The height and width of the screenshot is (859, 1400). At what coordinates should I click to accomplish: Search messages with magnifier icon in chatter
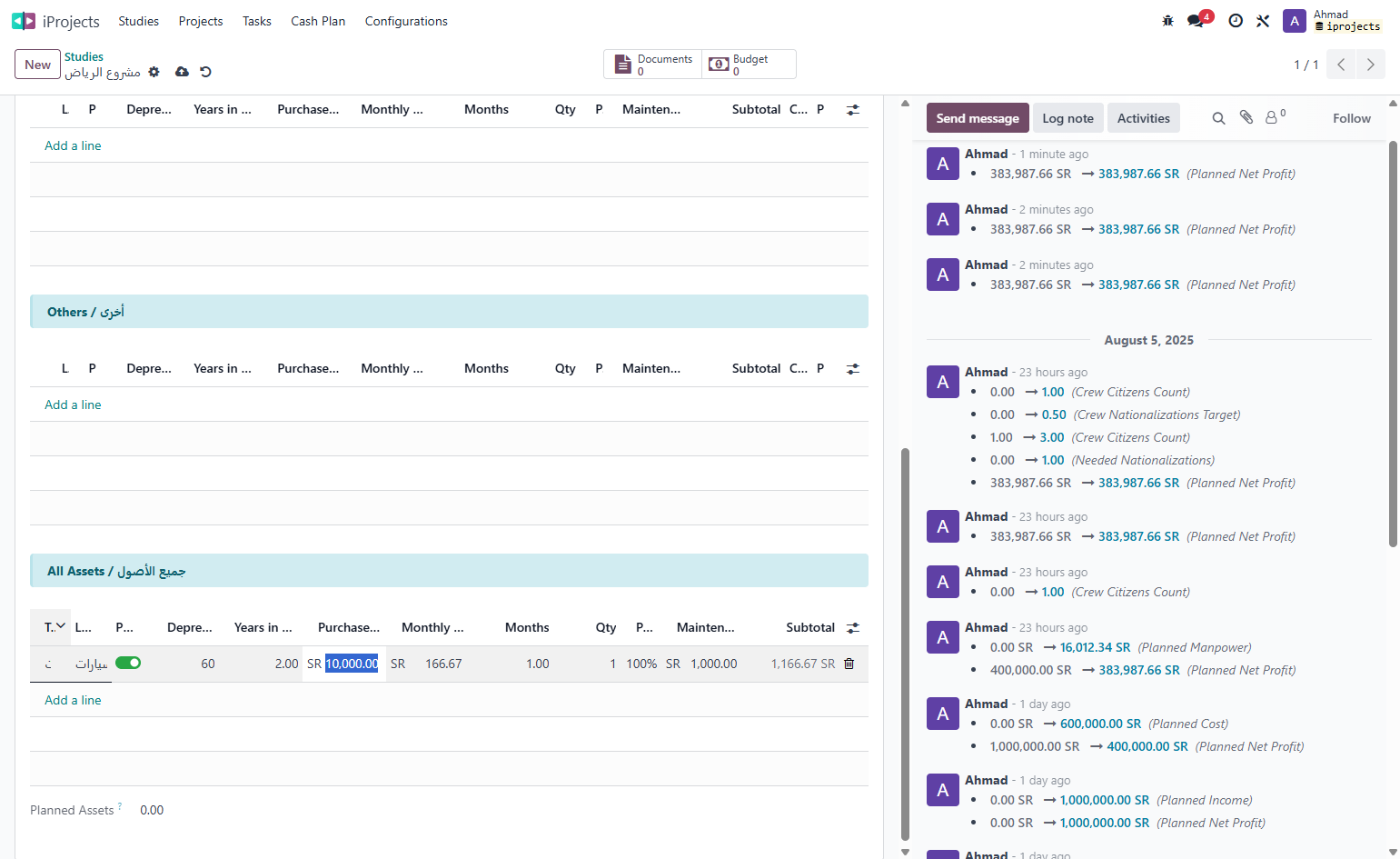tap(1218, 118)
